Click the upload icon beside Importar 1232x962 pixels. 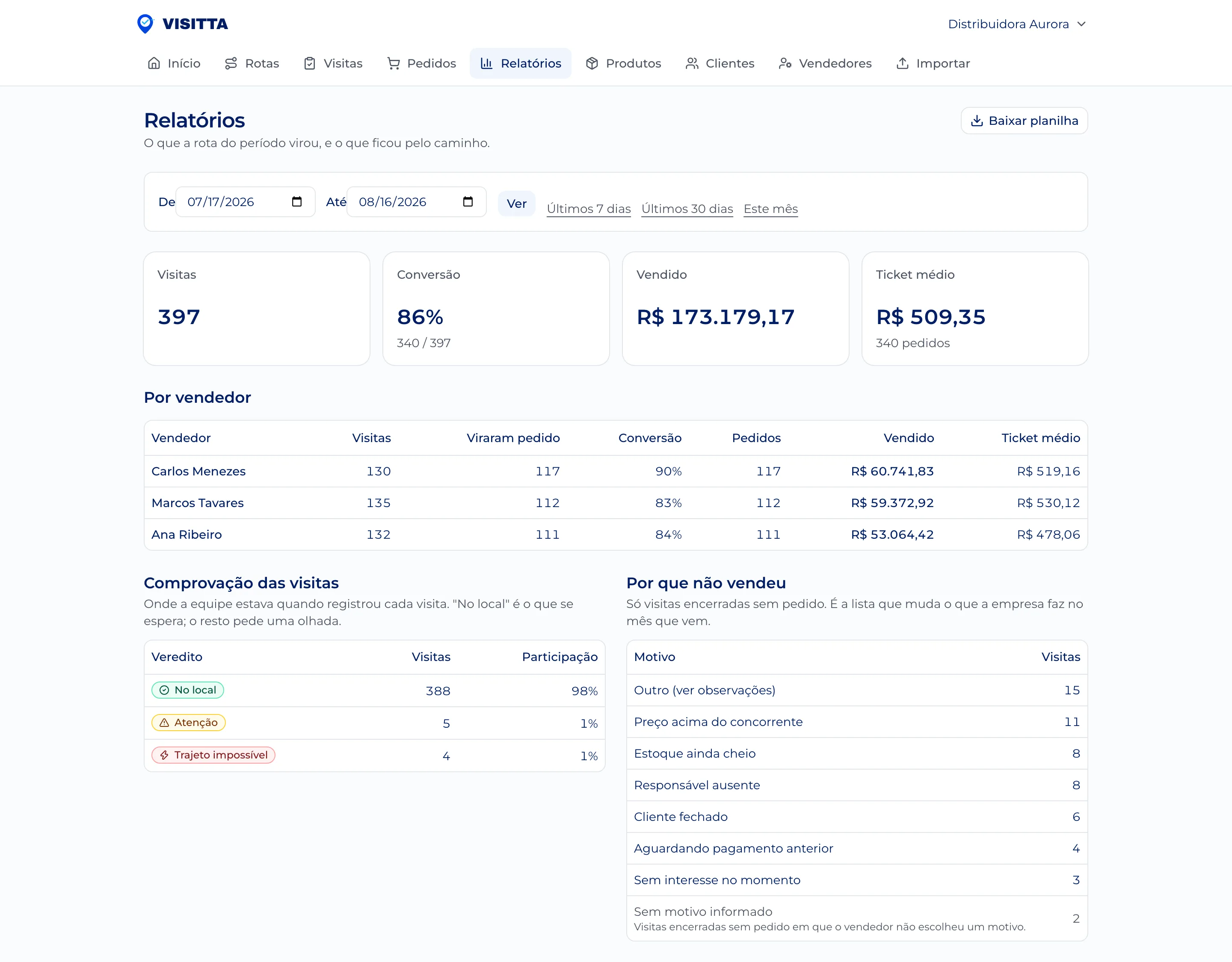(x=903, y=63)
